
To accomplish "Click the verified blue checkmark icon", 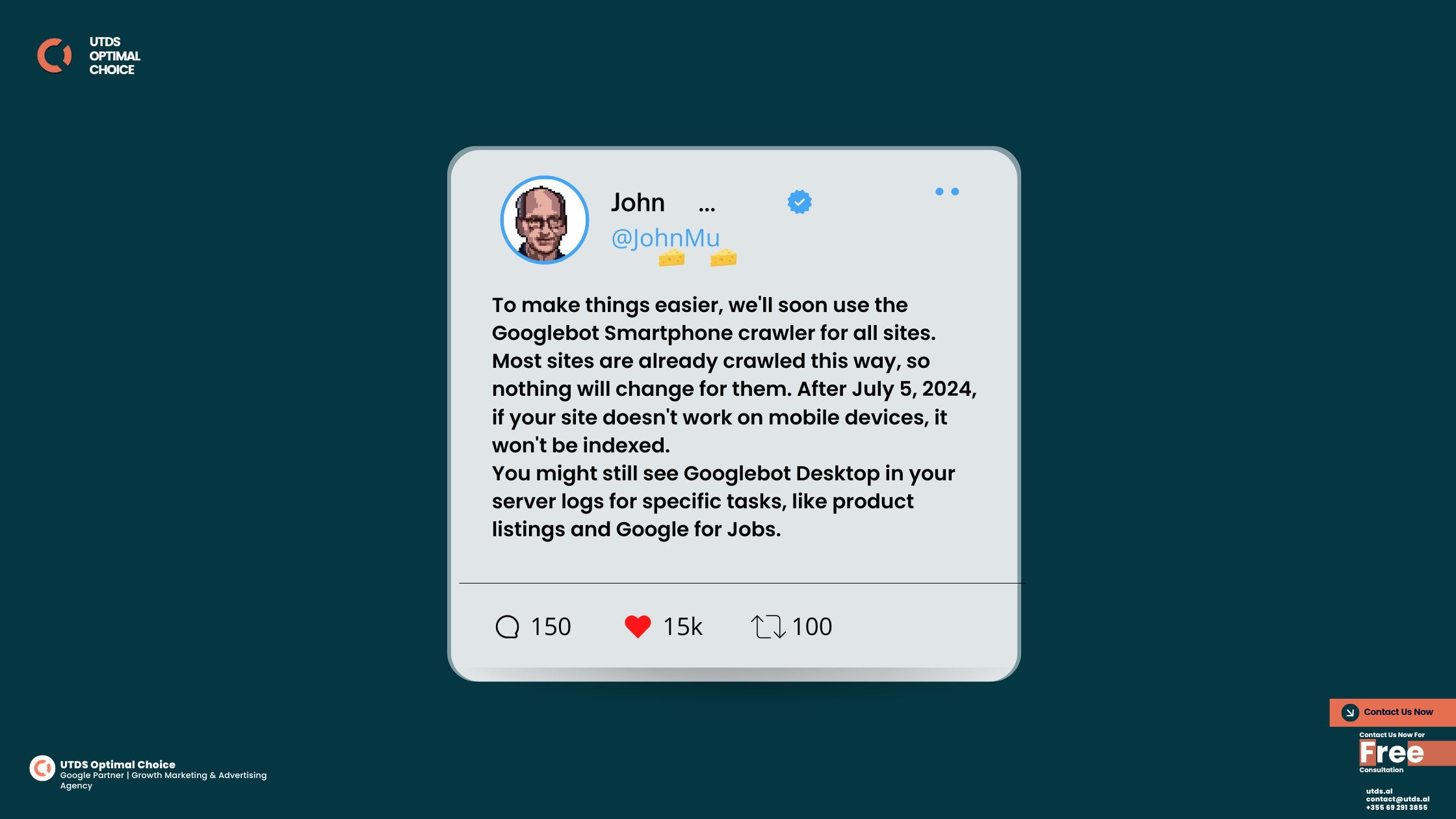I will 800,201.
